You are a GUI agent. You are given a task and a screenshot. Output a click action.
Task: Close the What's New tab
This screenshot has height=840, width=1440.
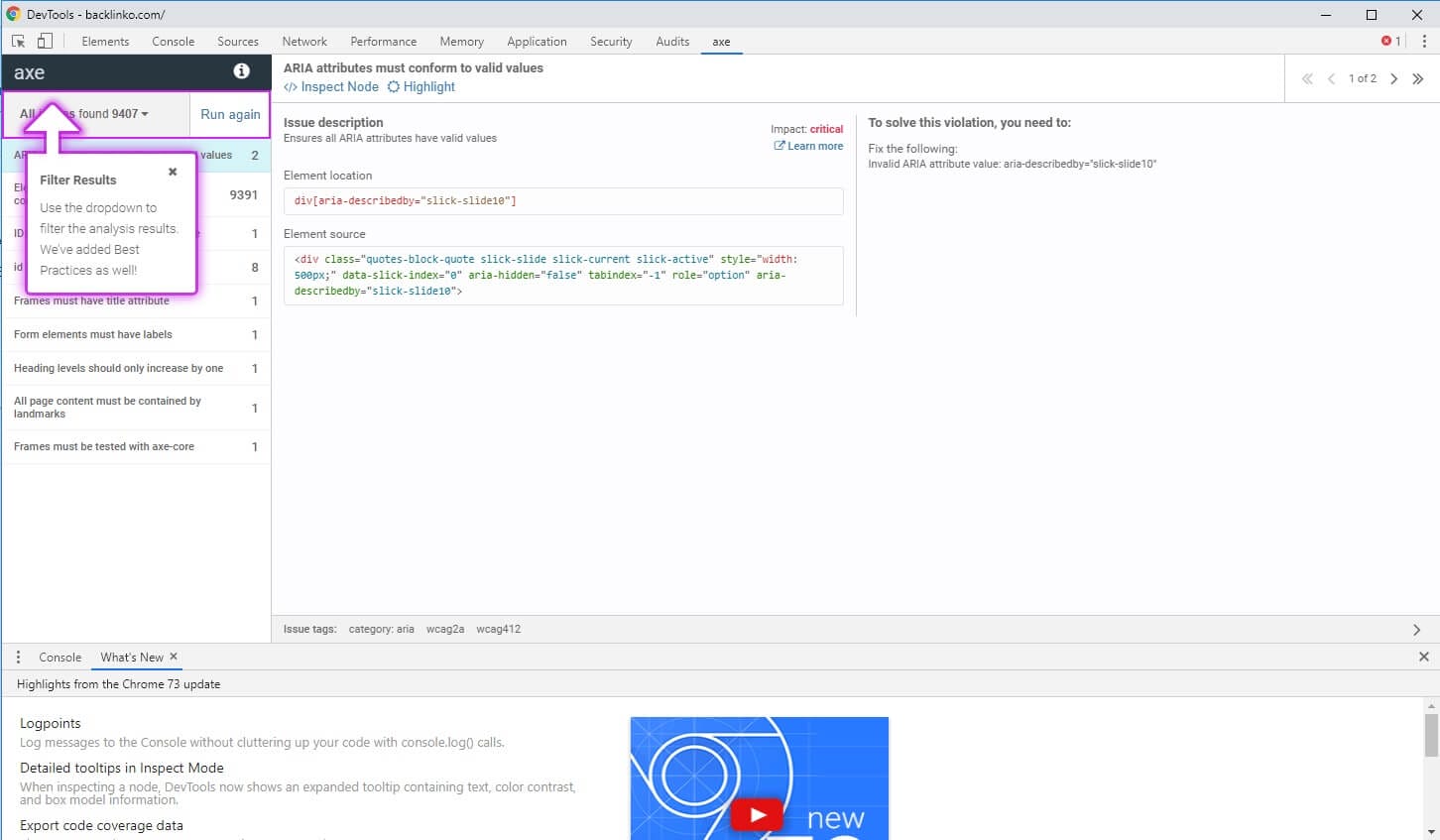174,657
